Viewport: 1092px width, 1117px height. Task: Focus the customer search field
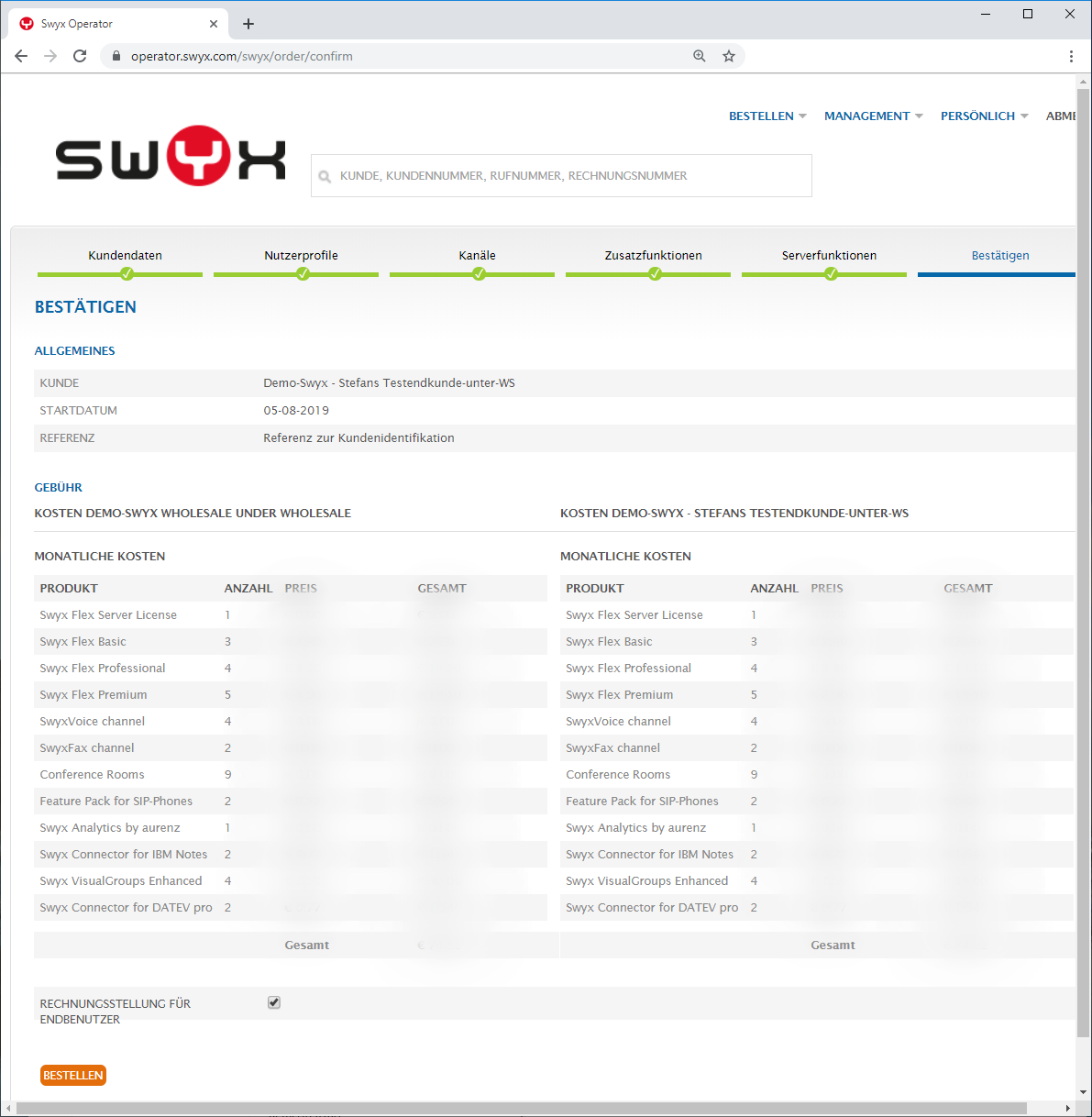click(x=561, y=175)
